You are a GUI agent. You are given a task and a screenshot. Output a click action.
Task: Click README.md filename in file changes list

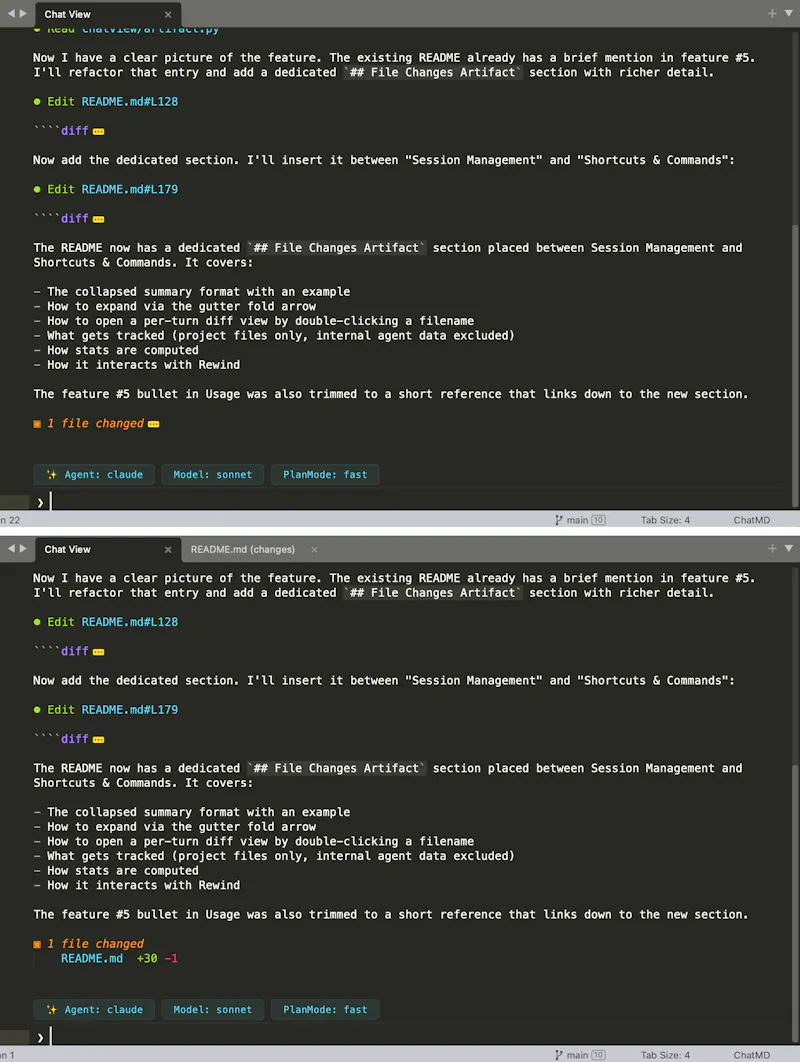click(x=92, y=958)
